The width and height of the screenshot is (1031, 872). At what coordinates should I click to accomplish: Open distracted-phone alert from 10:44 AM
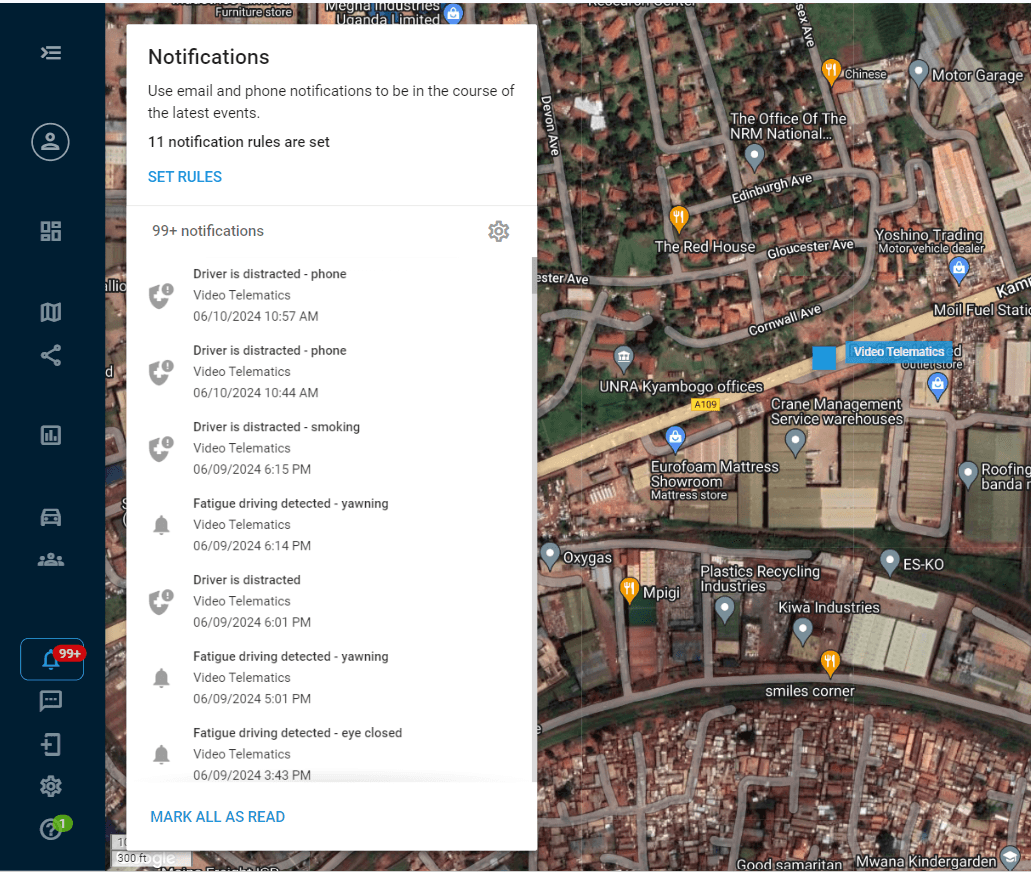point(329,372)
